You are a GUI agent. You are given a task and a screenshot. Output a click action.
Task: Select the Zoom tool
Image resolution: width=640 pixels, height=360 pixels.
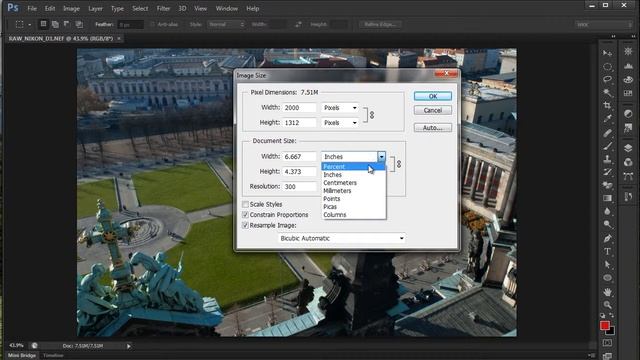607,304
